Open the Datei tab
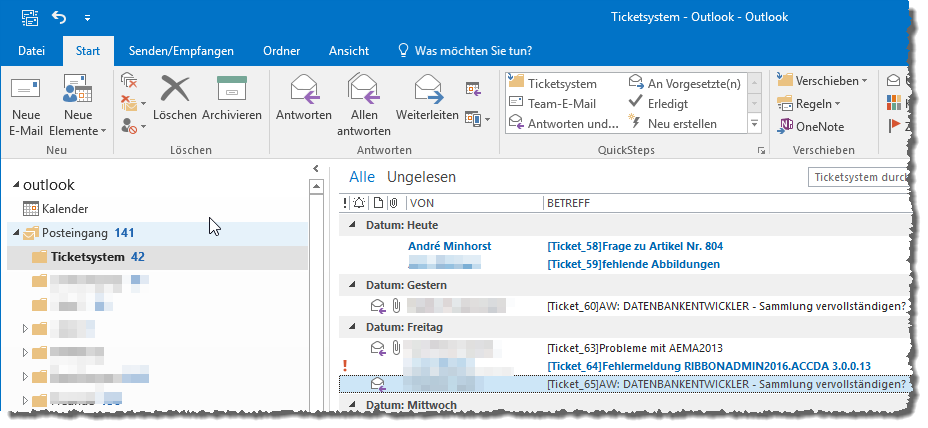928x428 pixels. [31, 51]
